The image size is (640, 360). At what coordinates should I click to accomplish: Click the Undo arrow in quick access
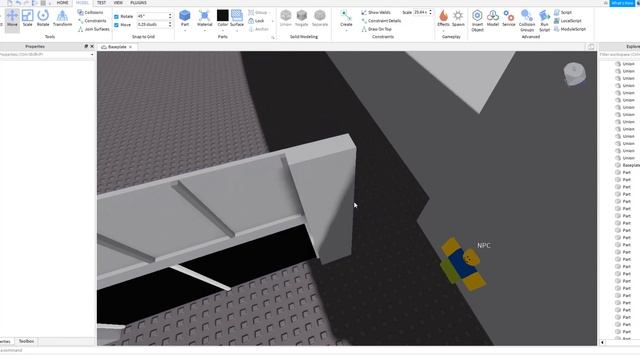(x=18, y=3)
